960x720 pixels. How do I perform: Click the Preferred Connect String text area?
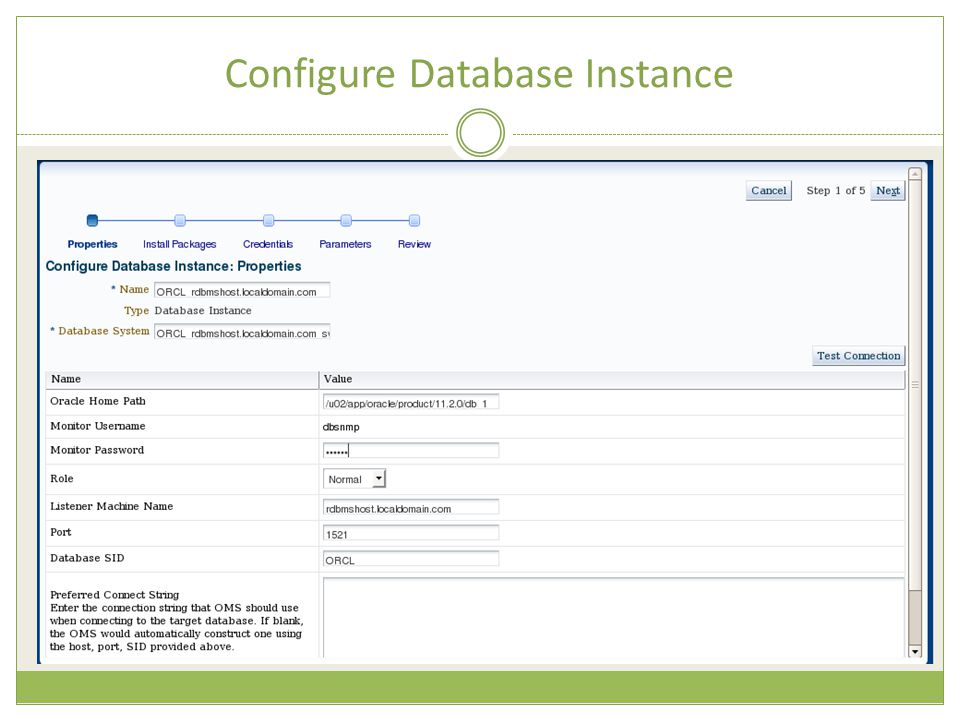tap(613, 618)
